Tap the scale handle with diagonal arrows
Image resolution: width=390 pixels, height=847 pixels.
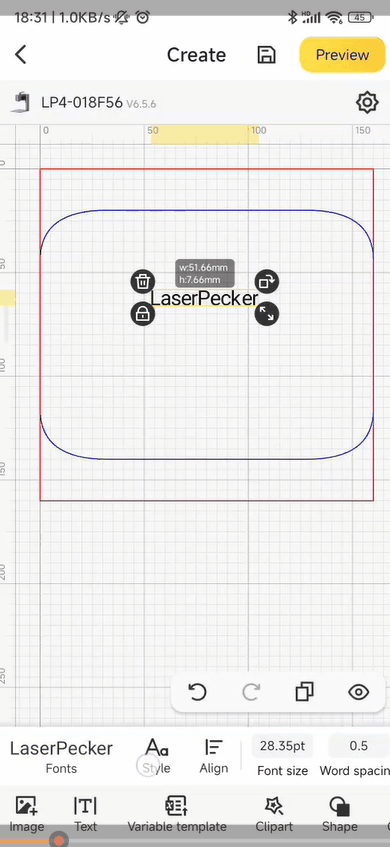pos(266,314)
